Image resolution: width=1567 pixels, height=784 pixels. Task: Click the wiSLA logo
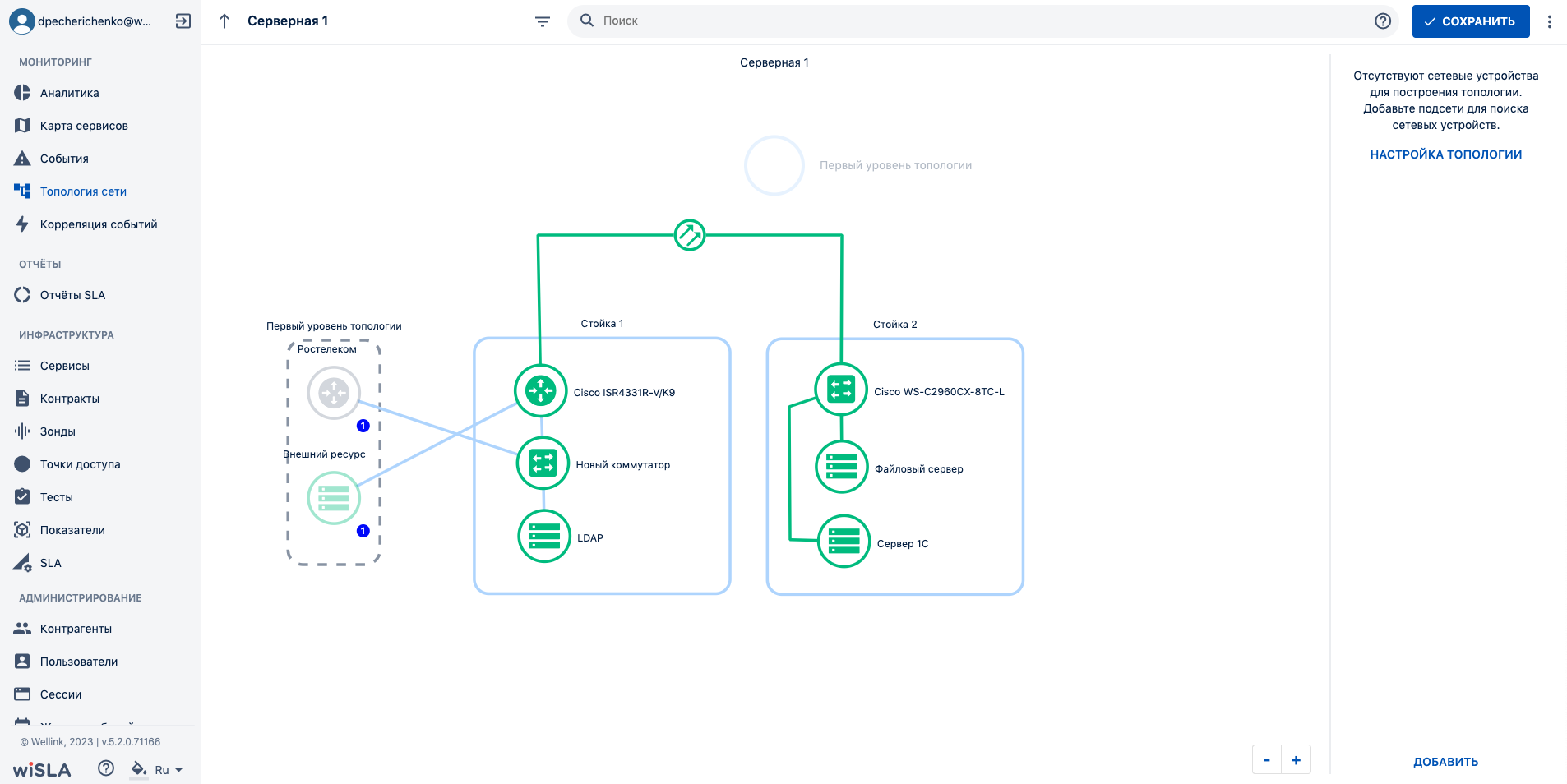click(x=42, y=770)
